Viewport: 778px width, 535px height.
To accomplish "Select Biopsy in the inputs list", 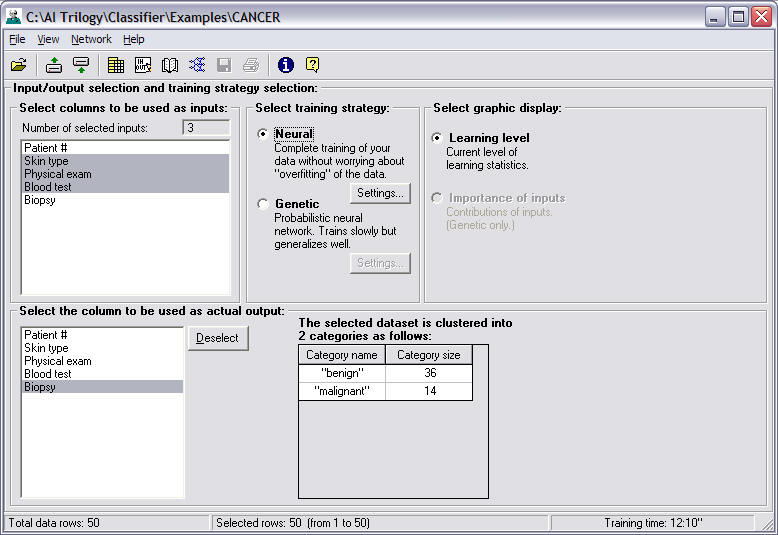I will click(x=126, y=200).
